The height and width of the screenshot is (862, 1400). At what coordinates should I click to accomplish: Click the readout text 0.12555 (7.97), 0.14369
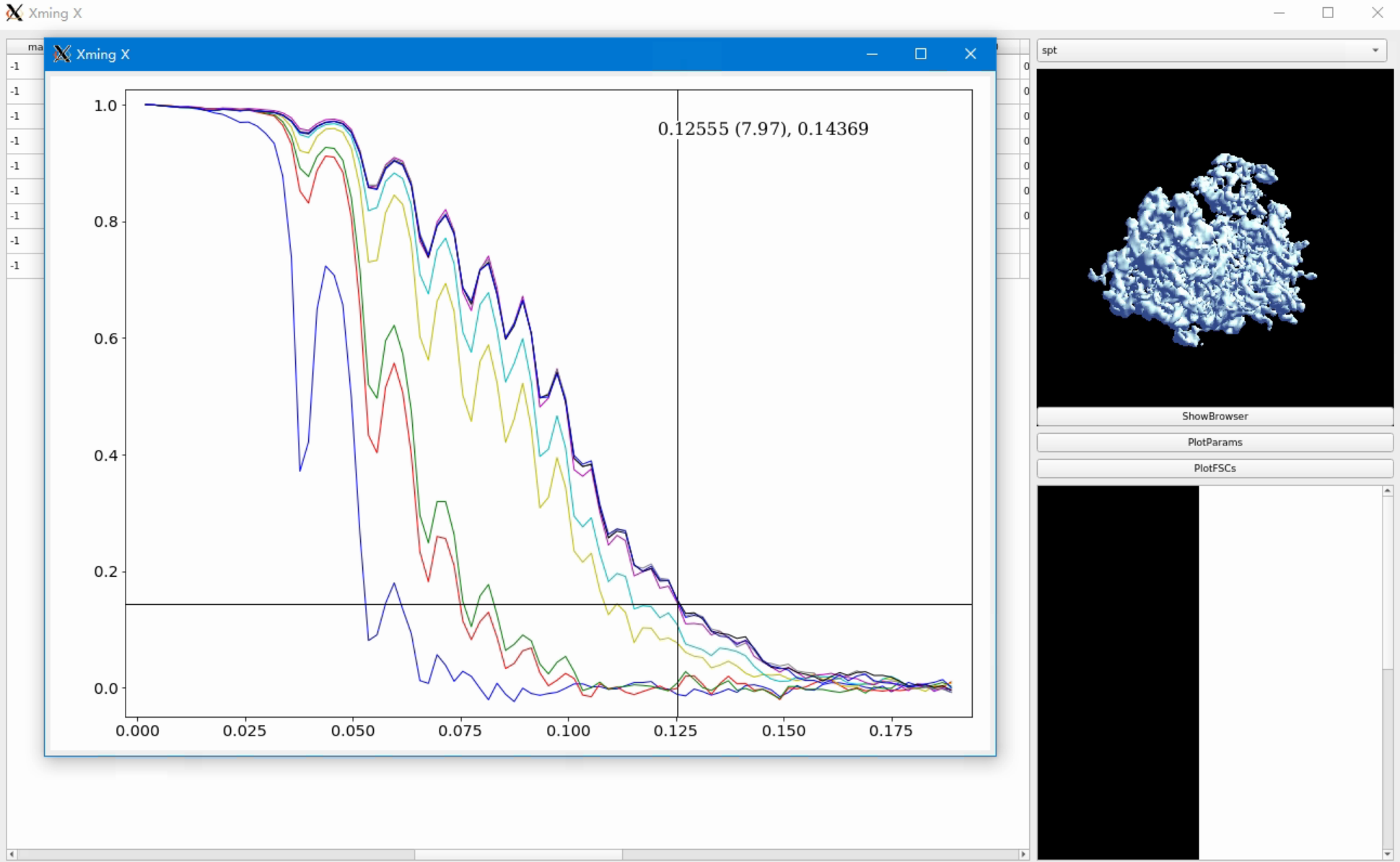[763, 129]
